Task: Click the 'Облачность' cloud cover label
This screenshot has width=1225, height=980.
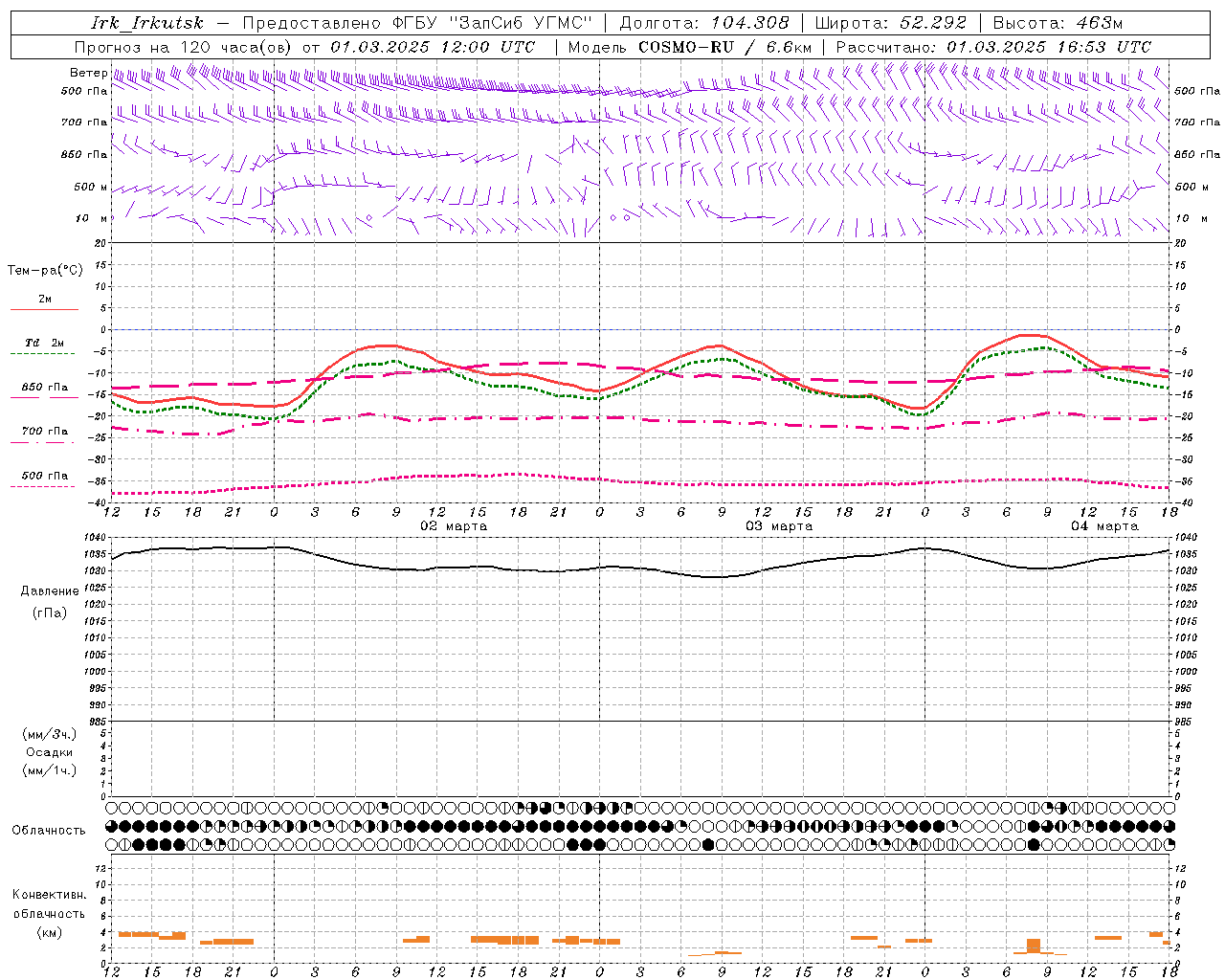Action: point(49,831)
